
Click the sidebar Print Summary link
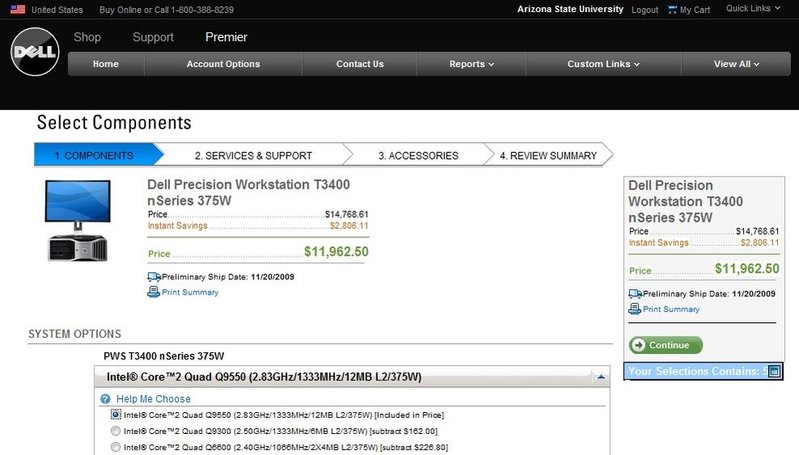tap(671, 309)
